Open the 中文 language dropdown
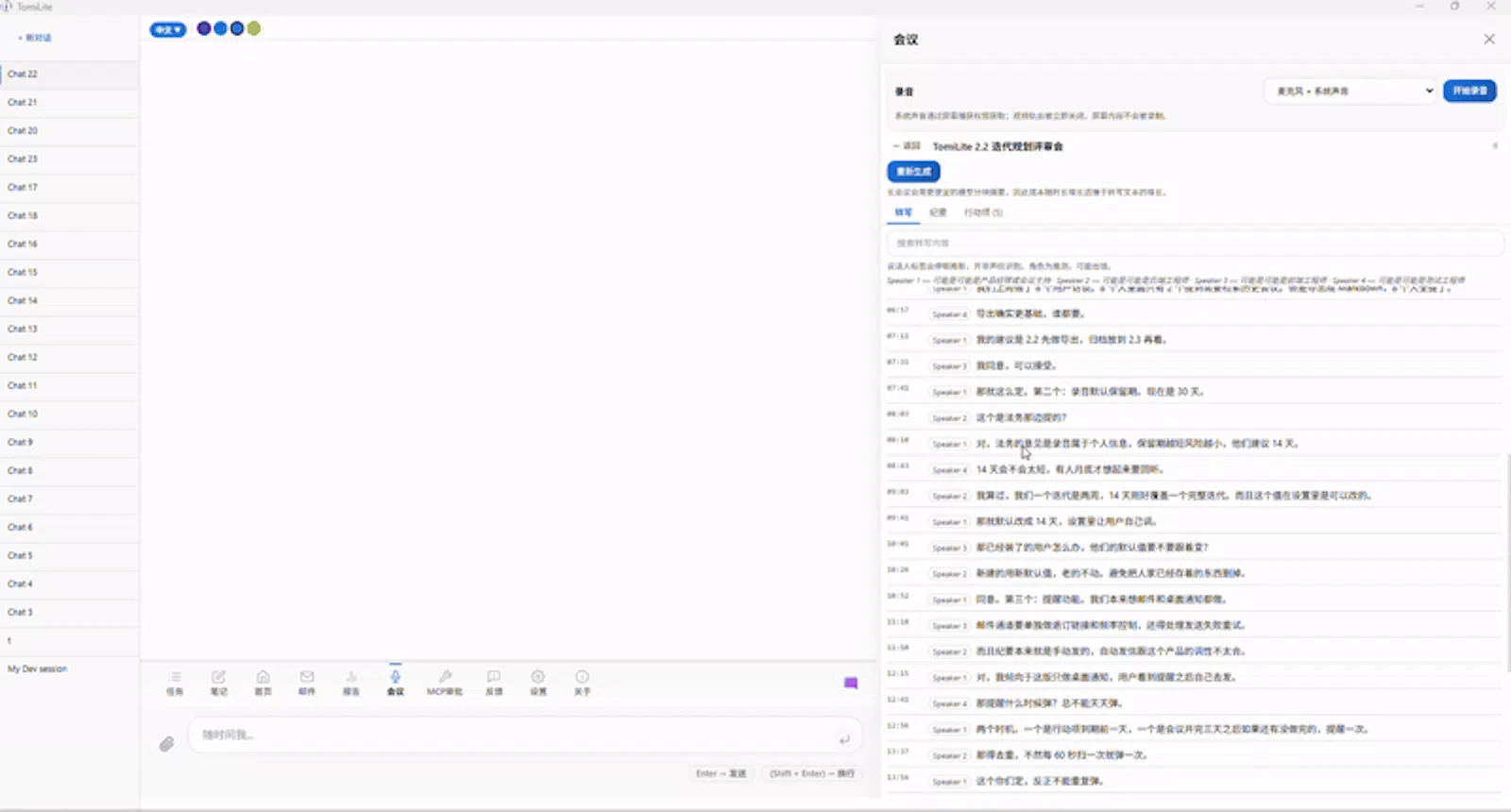1511x812 pixels. 167,29
